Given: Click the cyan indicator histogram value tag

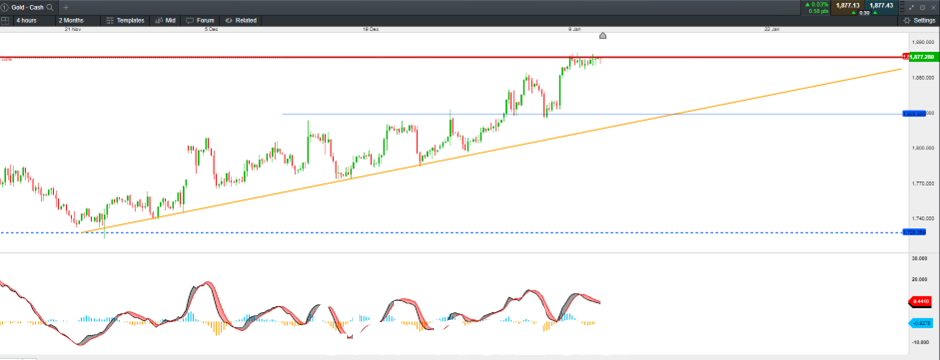Looking at the screenshot, I should point(921,323).
